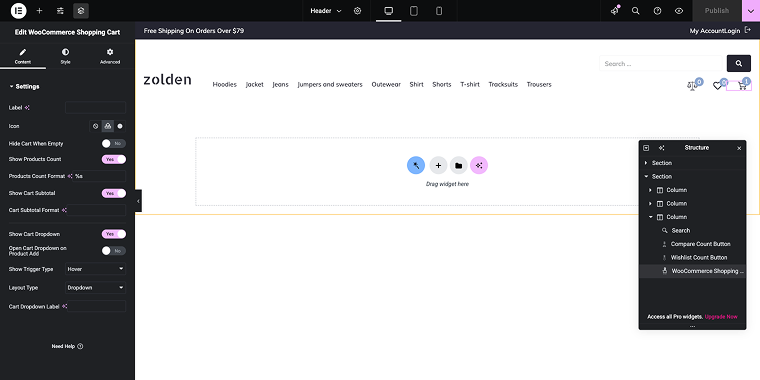Image resolution: width=760 pixels, height=380 pixels.
Task: Open the Help question mark icon
Action: point(657,11)
